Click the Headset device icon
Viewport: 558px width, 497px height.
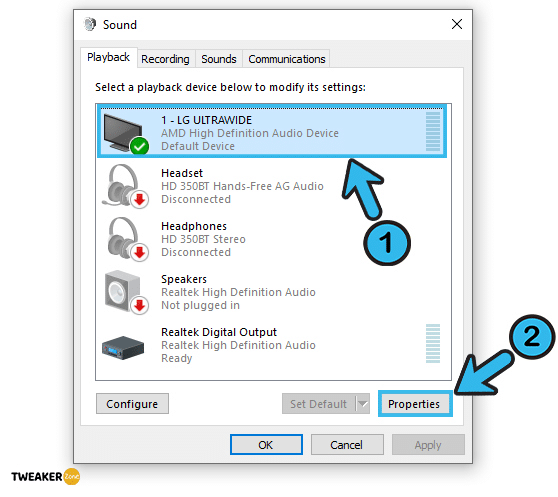click(x=125, y=186)
